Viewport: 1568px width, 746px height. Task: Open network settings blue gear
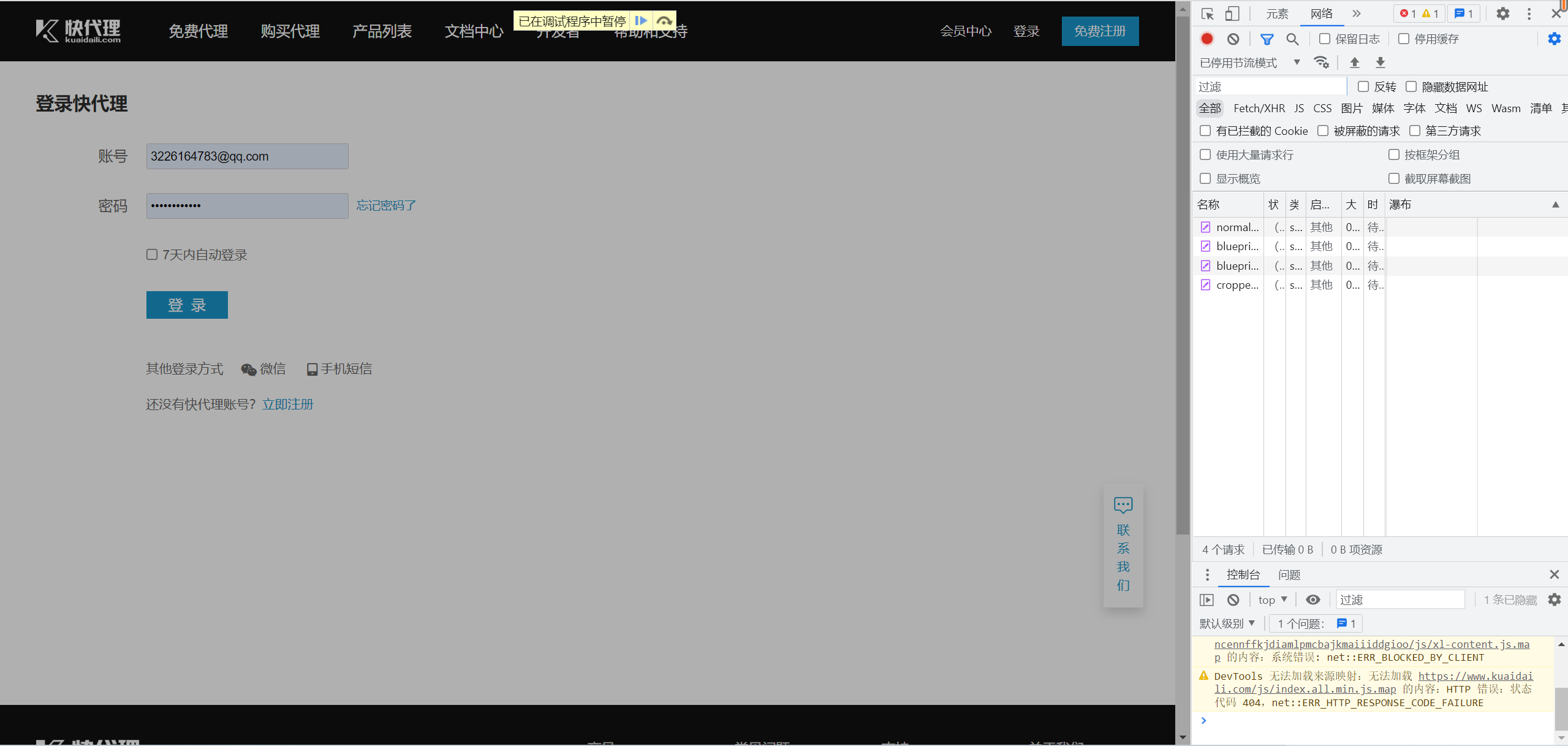coord(1555,39)
